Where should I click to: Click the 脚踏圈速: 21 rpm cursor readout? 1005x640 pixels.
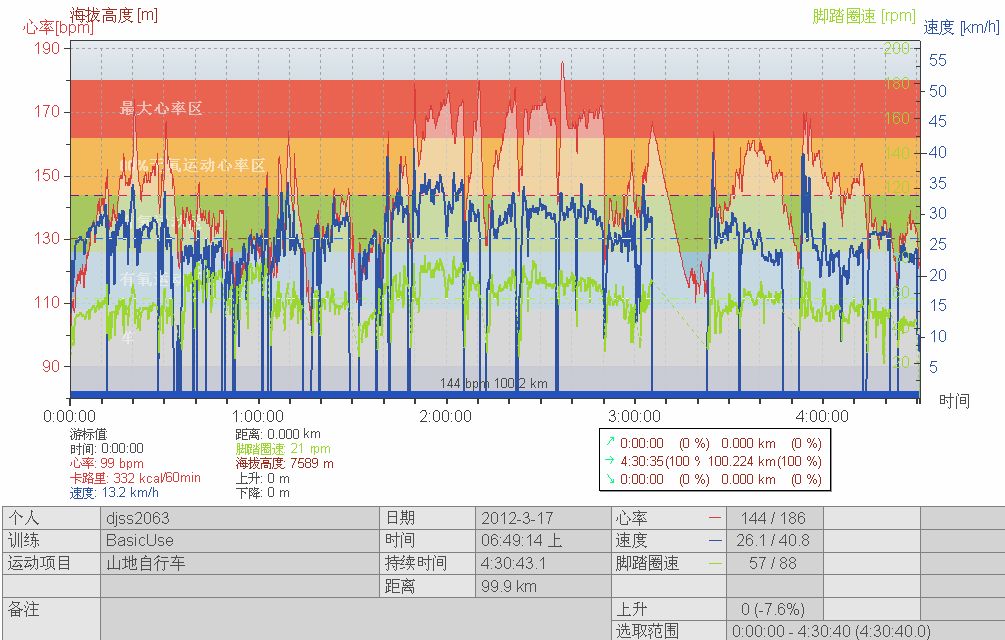(283, 448)
